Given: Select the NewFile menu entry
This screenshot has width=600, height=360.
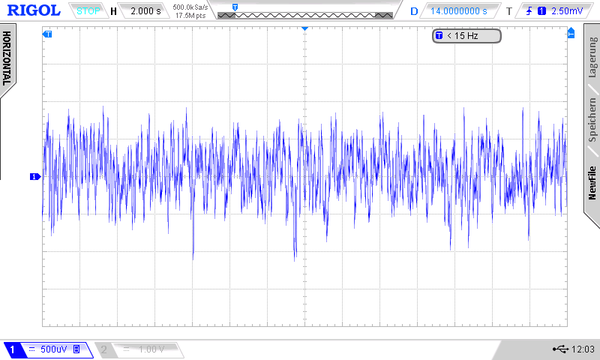Looking at the screenshot, I should pos(592,182).
